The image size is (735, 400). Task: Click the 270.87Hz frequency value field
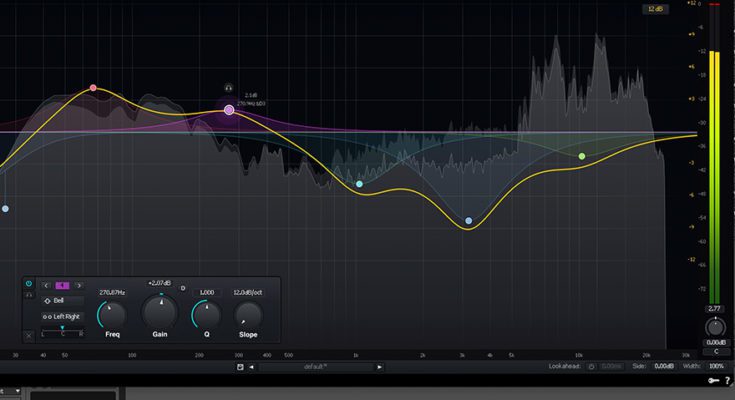pyautogui.click(x=111, y=292)
